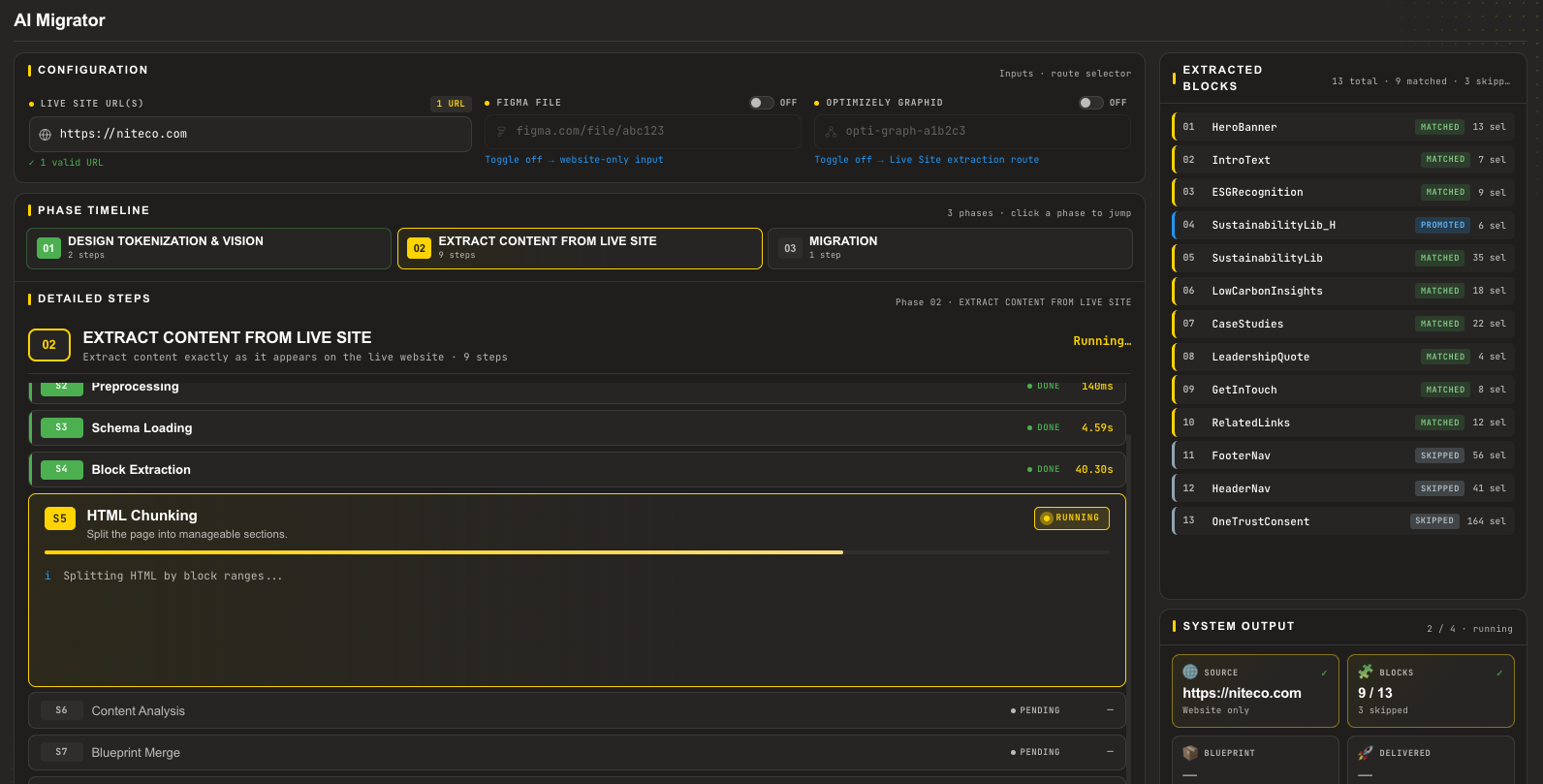Click the BLOCKS puzzle piece icon
This screenshot has width=1543, height=784.
1366,672
